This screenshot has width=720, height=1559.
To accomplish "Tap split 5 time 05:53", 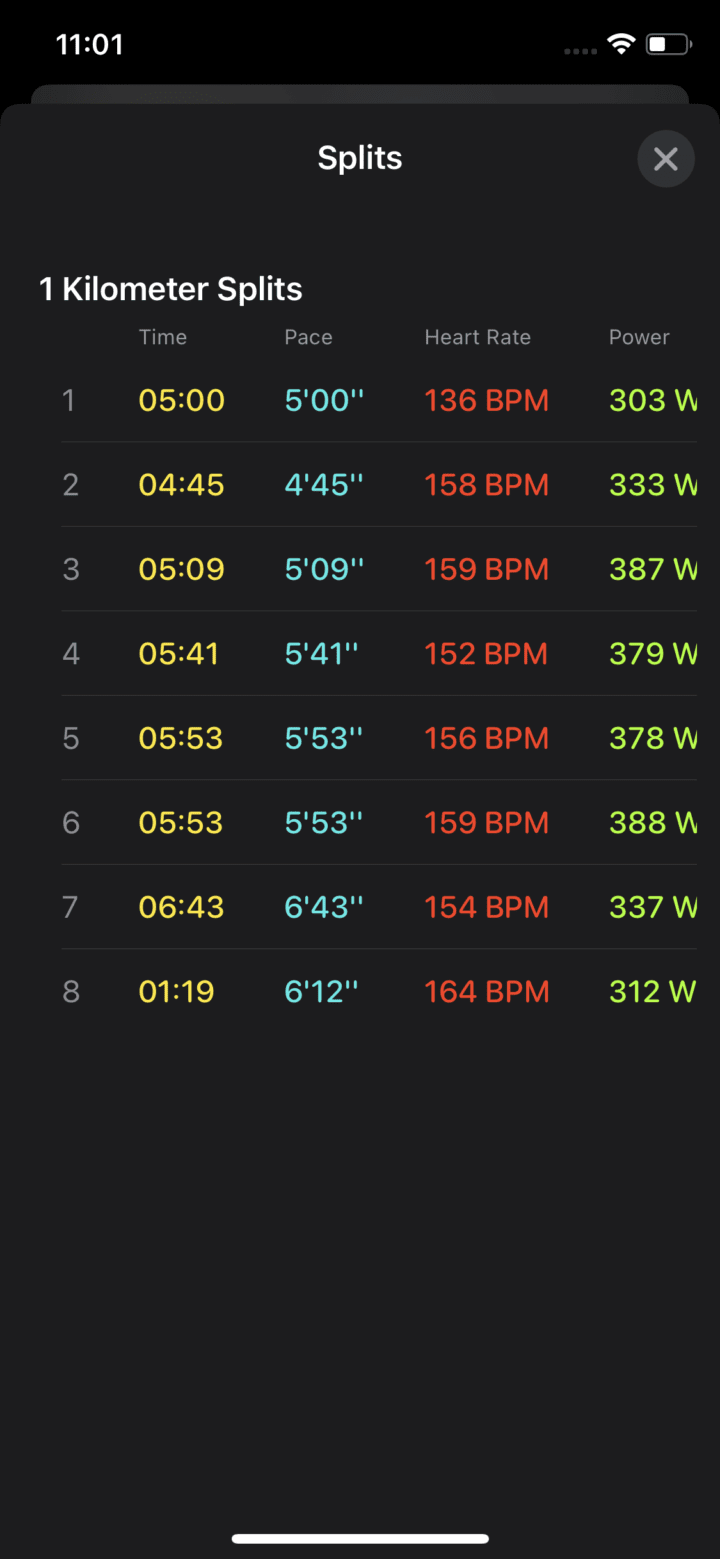I will pyautogui.click(x=182, y=738).
